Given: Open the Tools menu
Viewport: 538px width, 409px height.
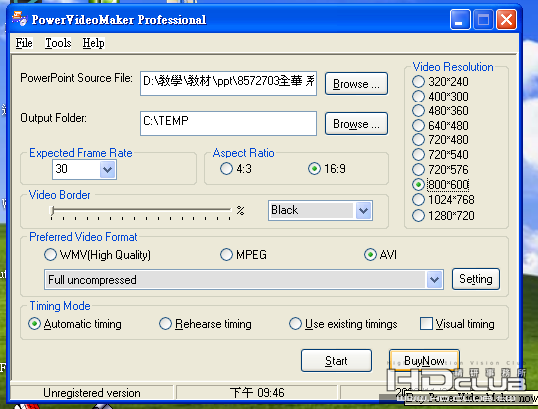Looking at the screenshot, I should (58, 43).
